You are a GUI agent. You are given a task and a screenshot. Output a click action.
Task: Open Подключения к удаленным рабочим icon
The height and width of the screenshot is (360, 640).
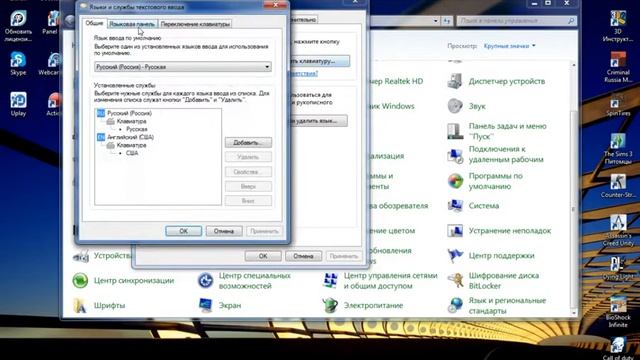[x=455, y=156]
